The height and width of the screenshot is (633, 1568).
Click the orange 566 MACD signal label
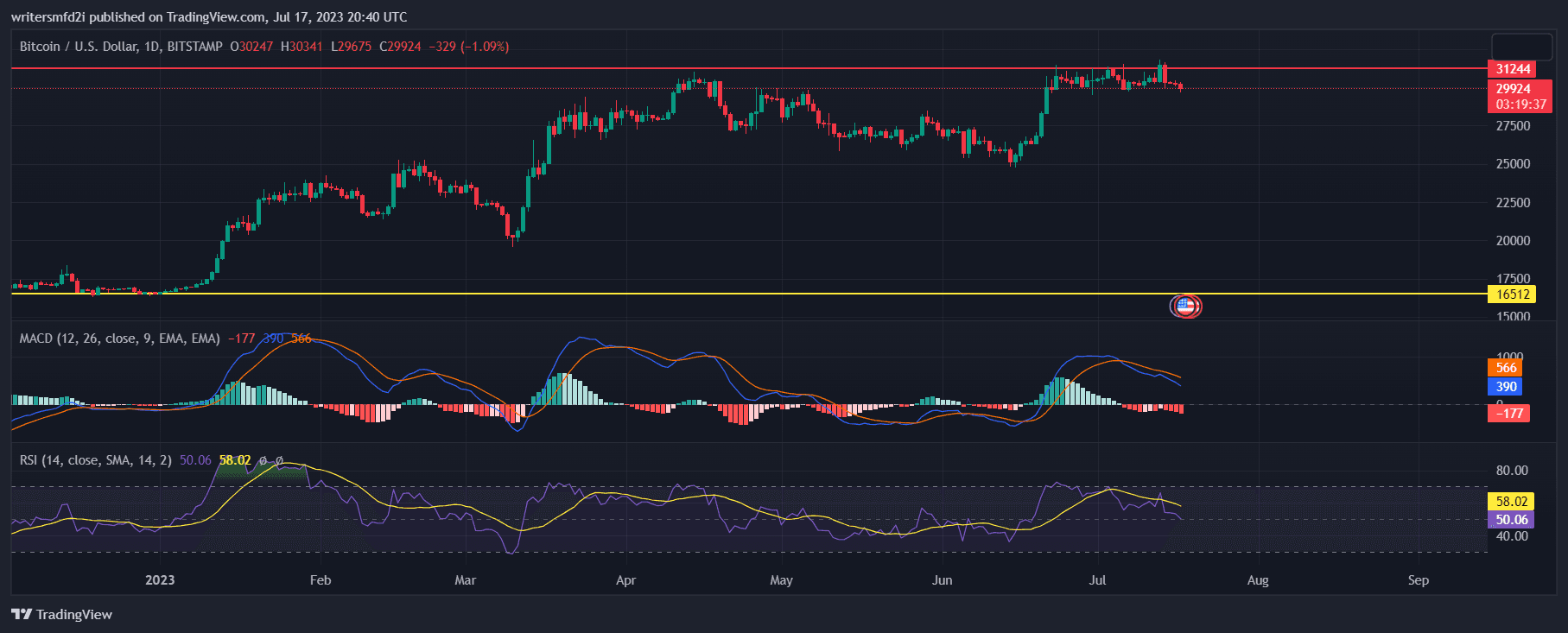pyautogui.click(x=1506, y=368)
